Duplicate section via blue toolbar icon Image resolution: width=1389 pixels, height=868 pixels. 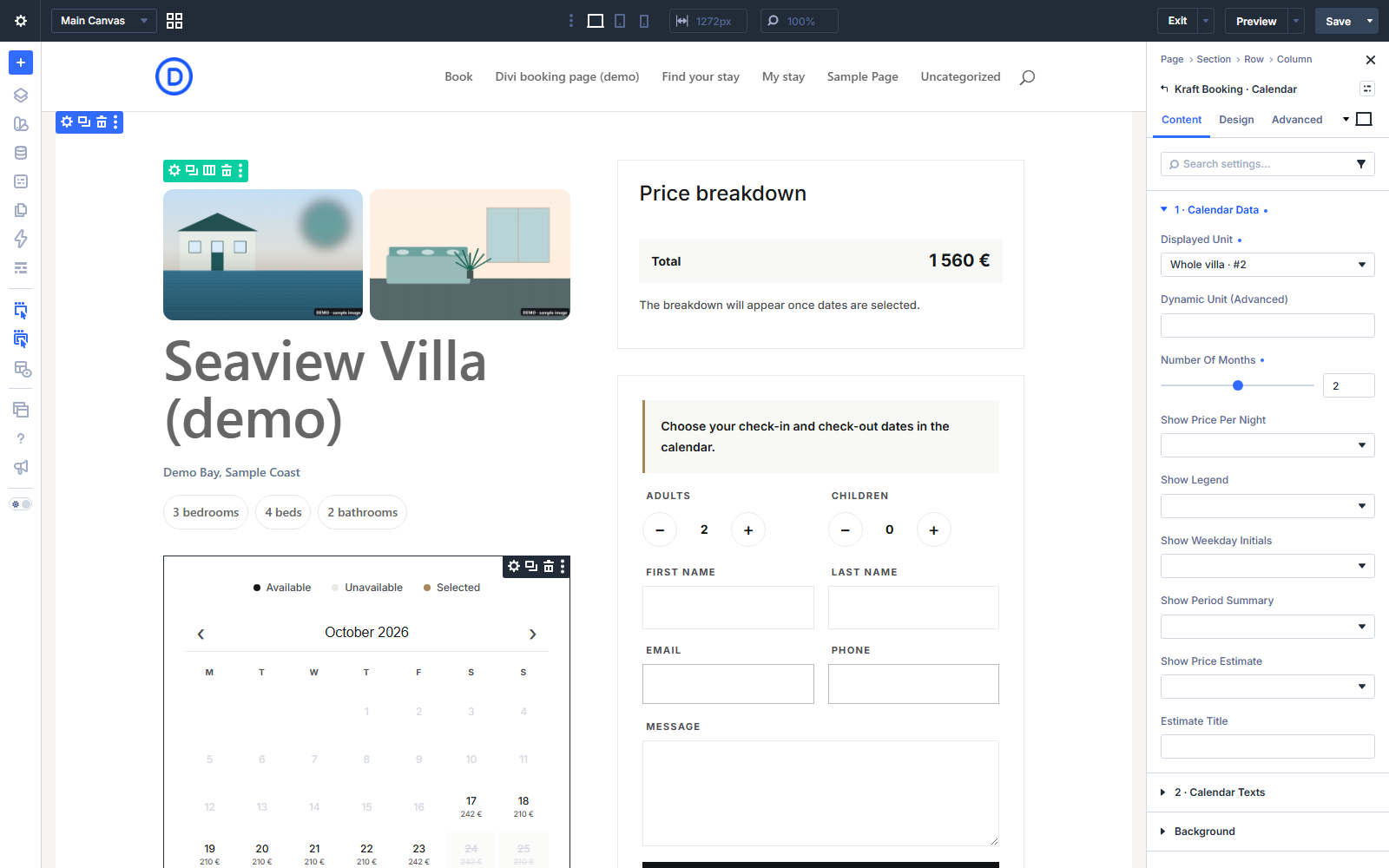click(84, 122)
